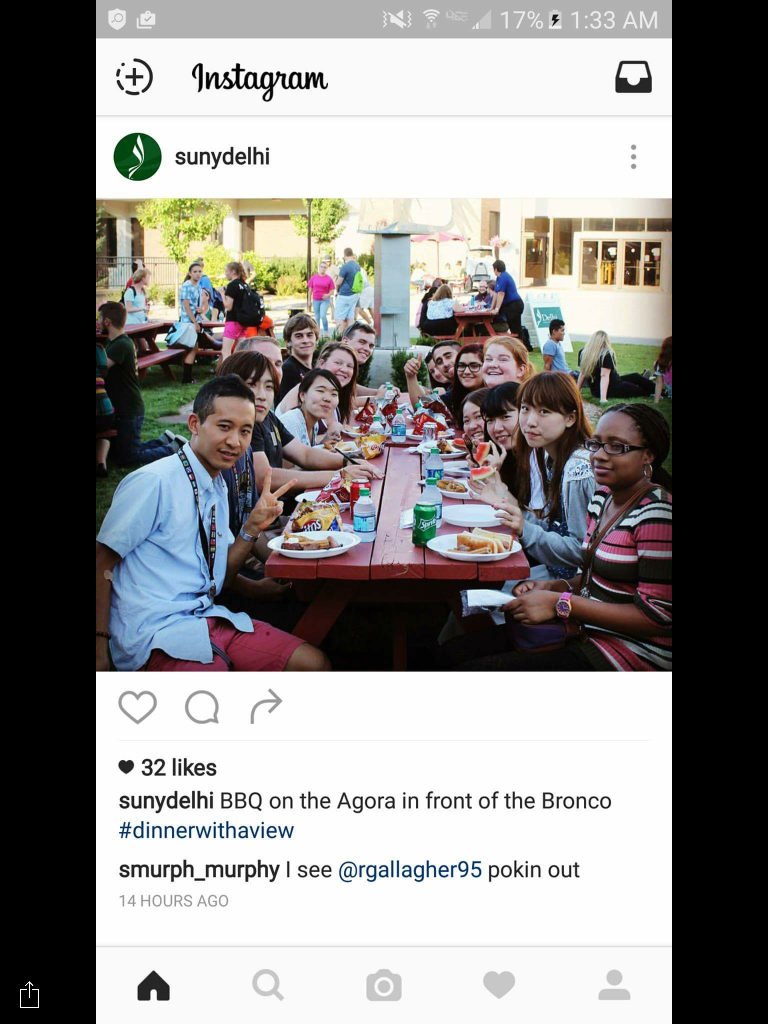This screenshot has height=1024, width=768.
Task: Switch to the Search tab
Action: point(268,985)
